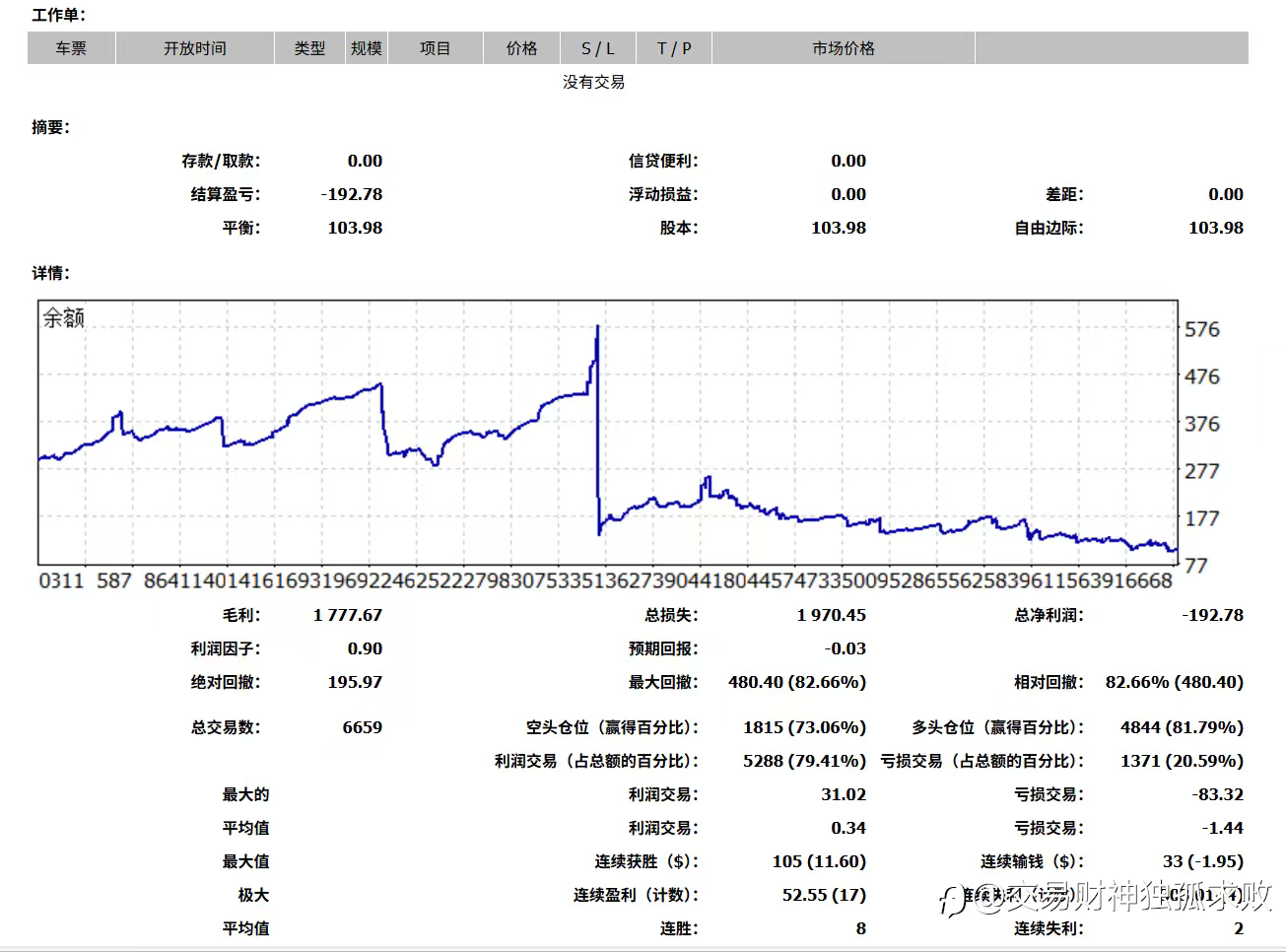
Task: Click the 476 tick on the chart axis
Action: pos(1202,376)
